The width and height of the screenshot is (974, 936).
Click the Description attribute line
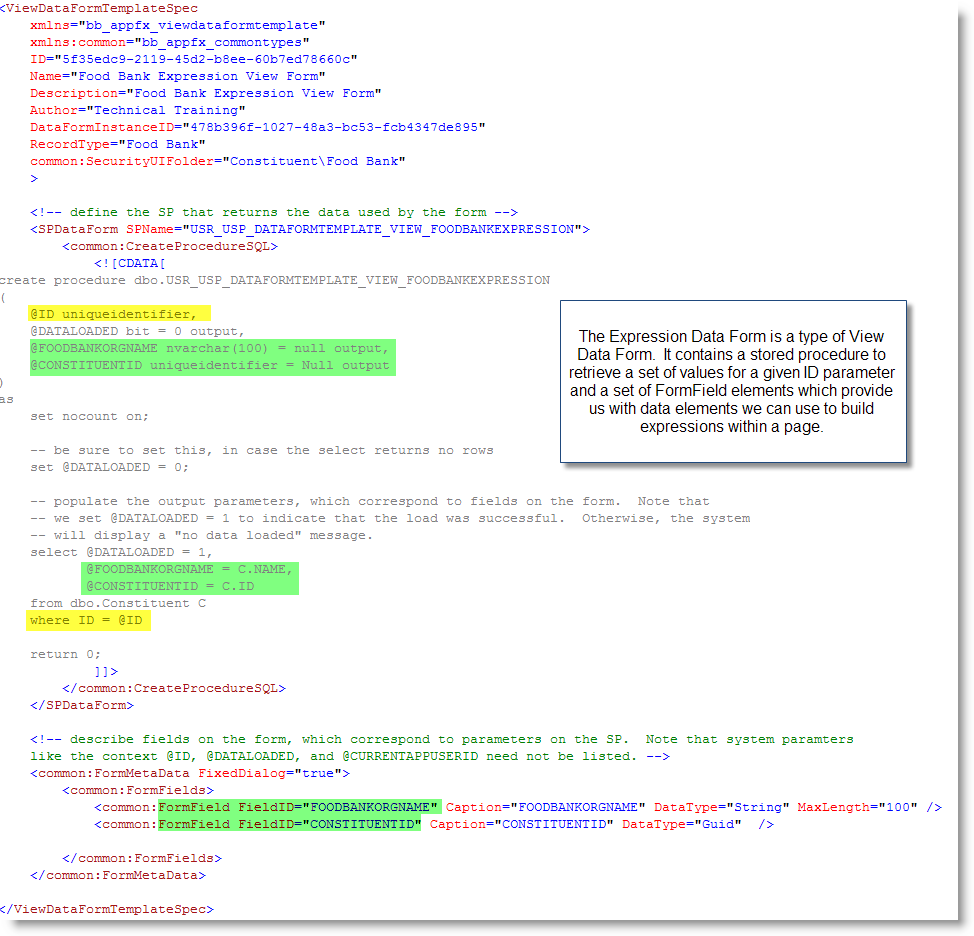click(206, 93)
